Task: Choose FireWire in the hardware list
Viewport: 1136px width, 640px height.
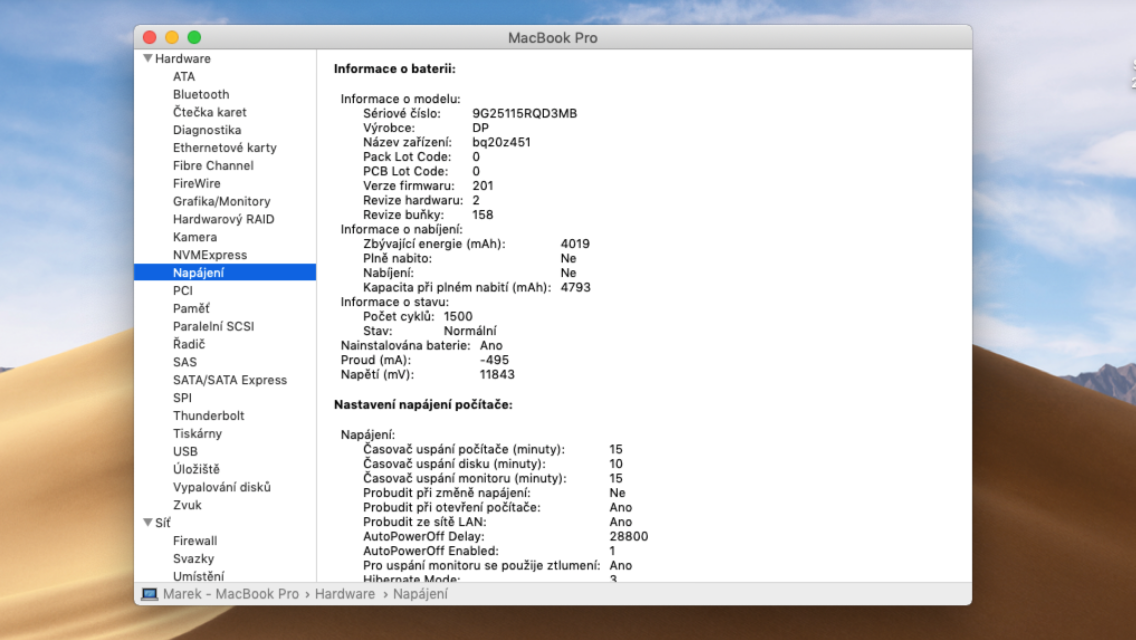Action: click(x=196, y=183)
